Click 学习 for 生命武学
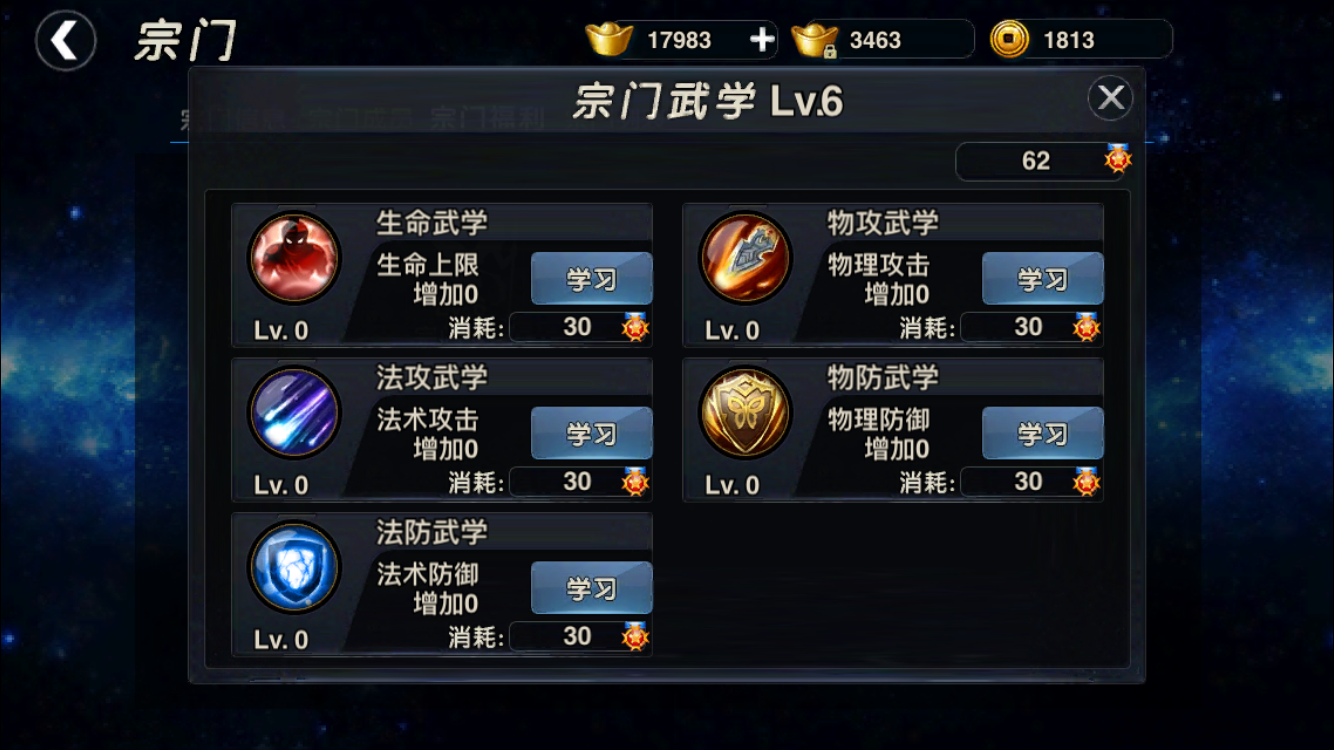 (x=592, y=279)
